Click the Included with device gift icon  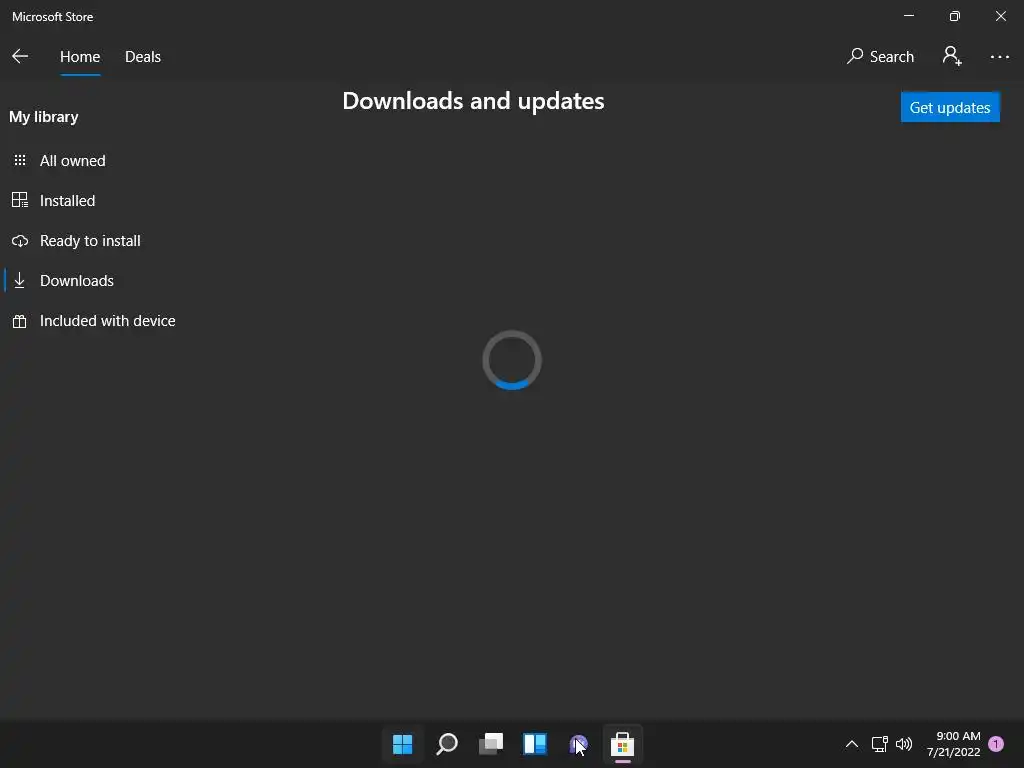[20, 321]
